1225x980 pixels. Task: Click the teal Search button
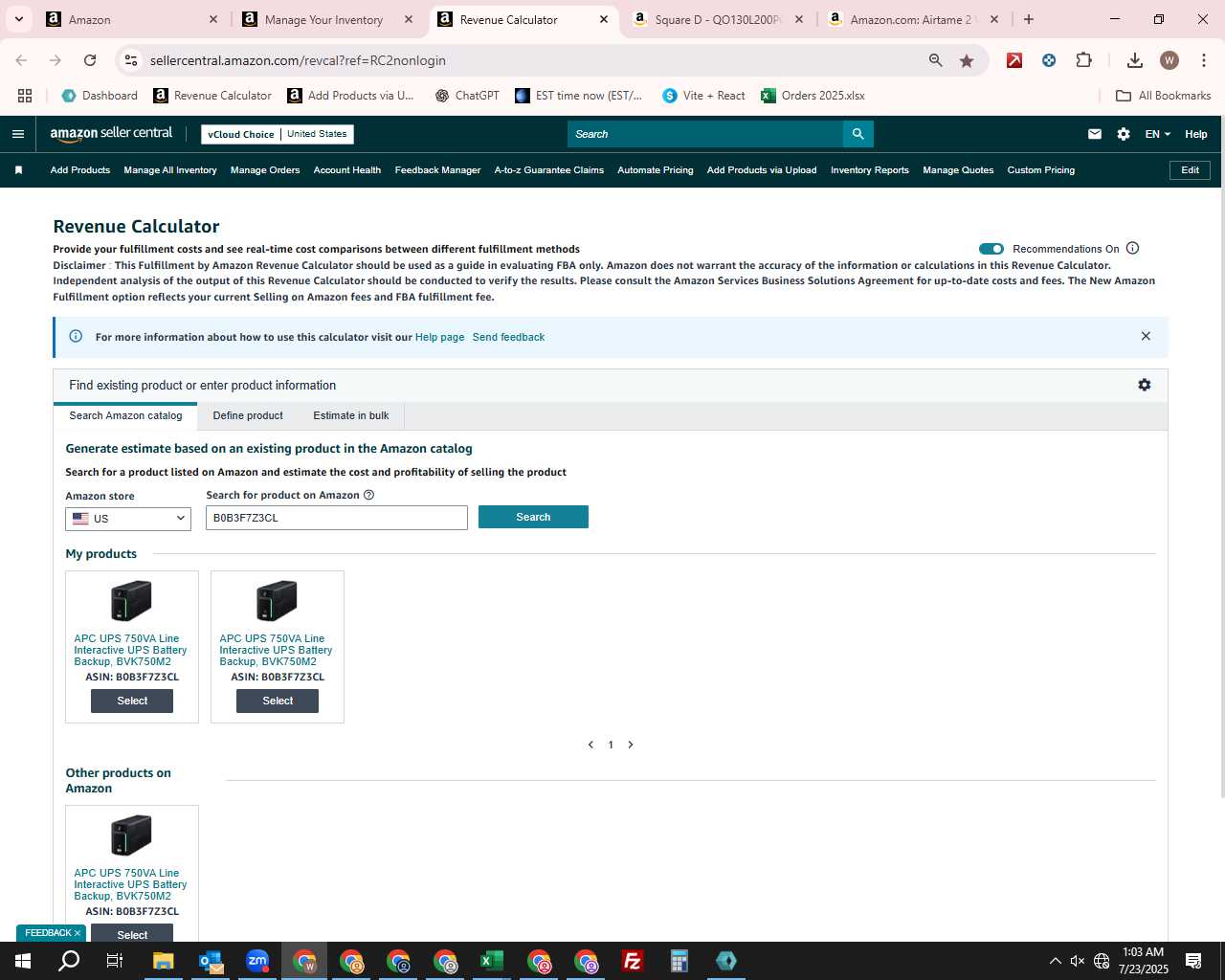(533, 517)
